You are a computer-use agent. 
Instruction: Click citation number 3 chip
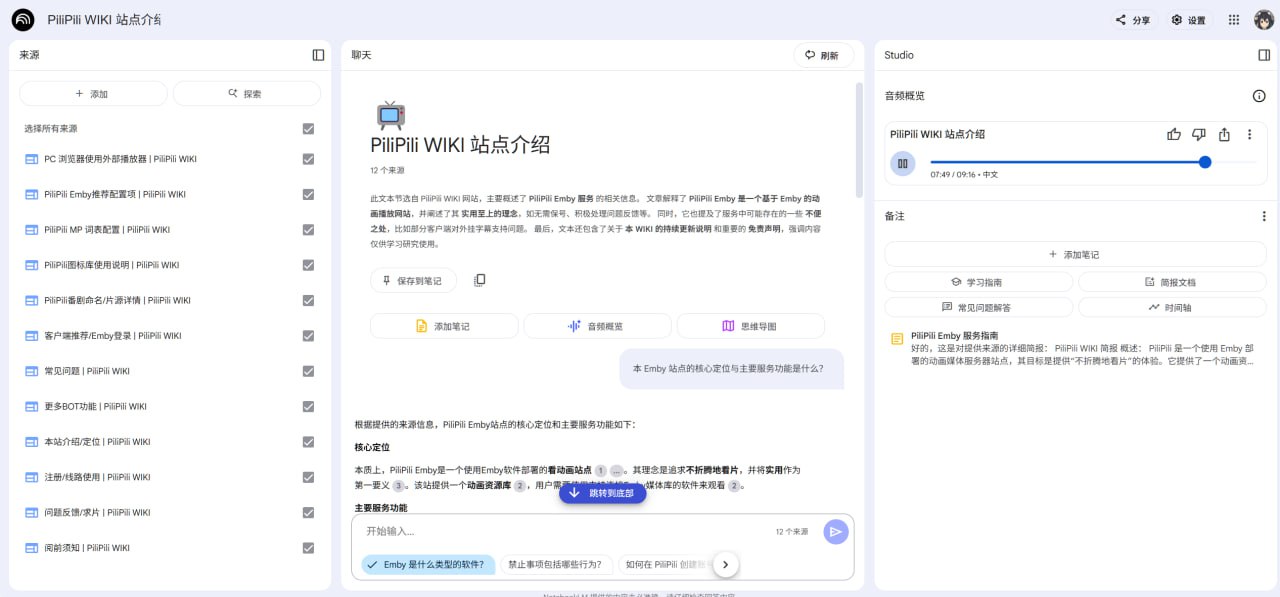[x=398, y=486]
